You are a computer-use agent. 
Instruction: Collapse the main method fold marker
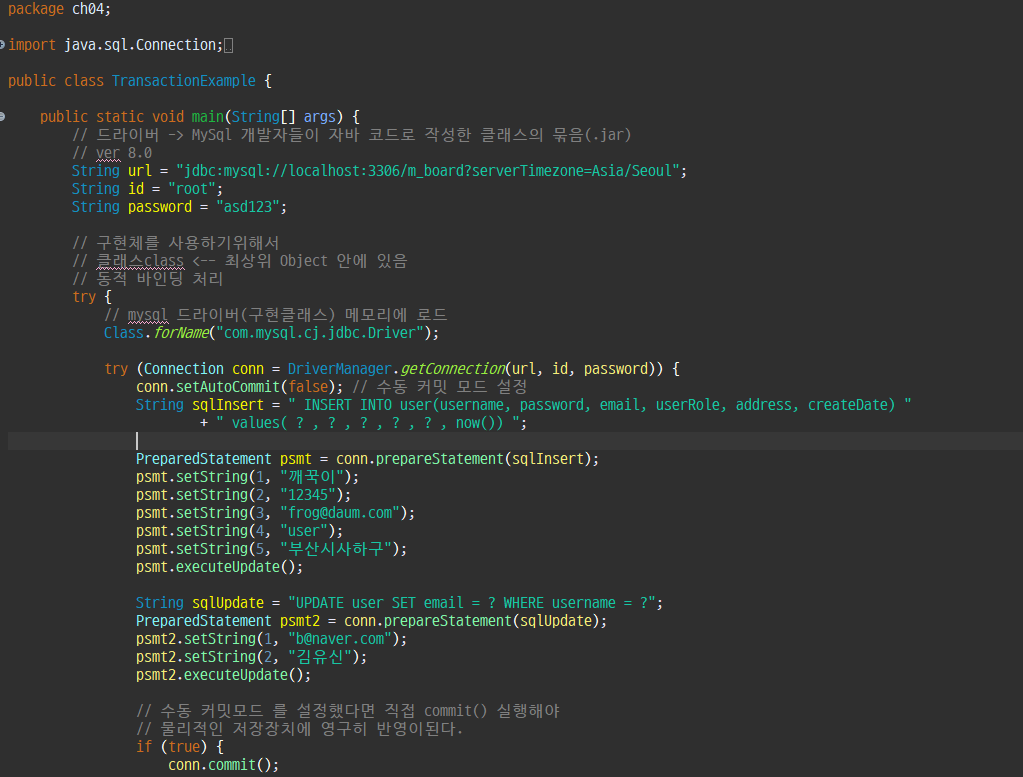pyautogui.click(x=2, y=117)
